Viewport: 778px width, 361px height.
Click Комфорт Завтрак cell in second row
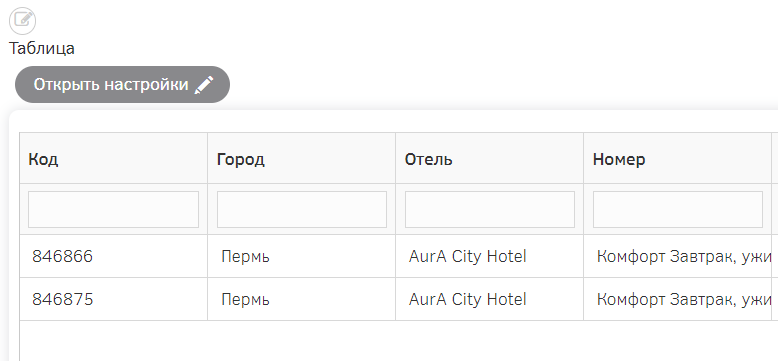684,300
